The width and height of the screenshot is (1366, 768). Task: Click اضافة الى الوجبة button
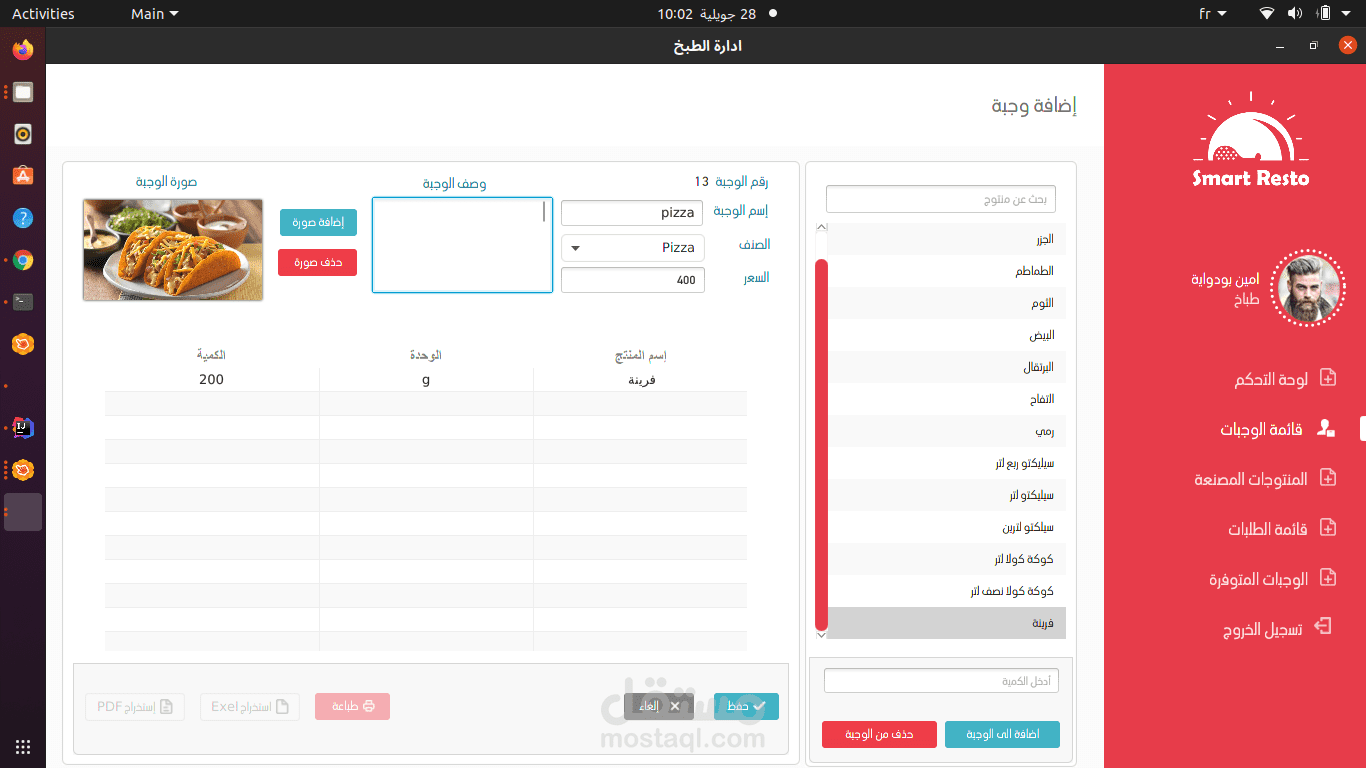click(x=1002, y=734)
